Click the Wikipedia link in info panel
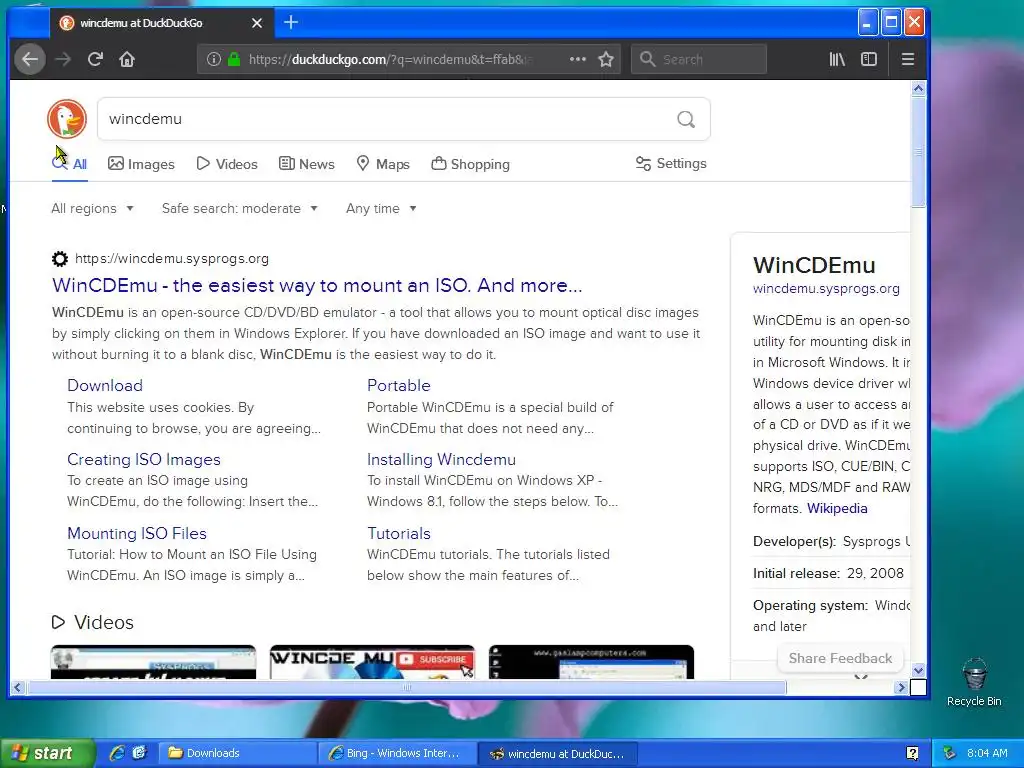The width and height of the screenshot is (1024, 768). click(837, 508)
